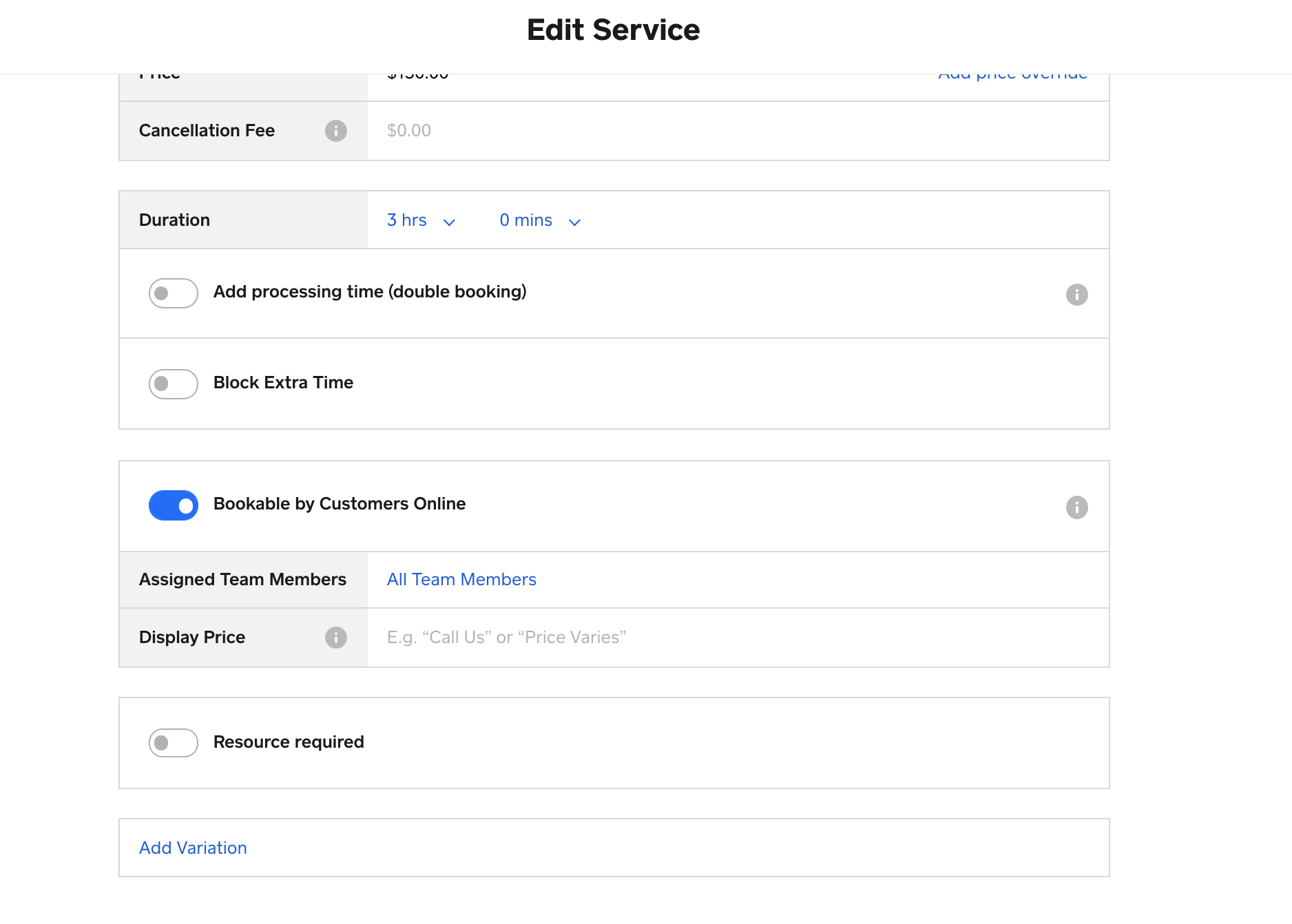
Task: Click the Edit Service page heading
Action: [x=613, y=30]
